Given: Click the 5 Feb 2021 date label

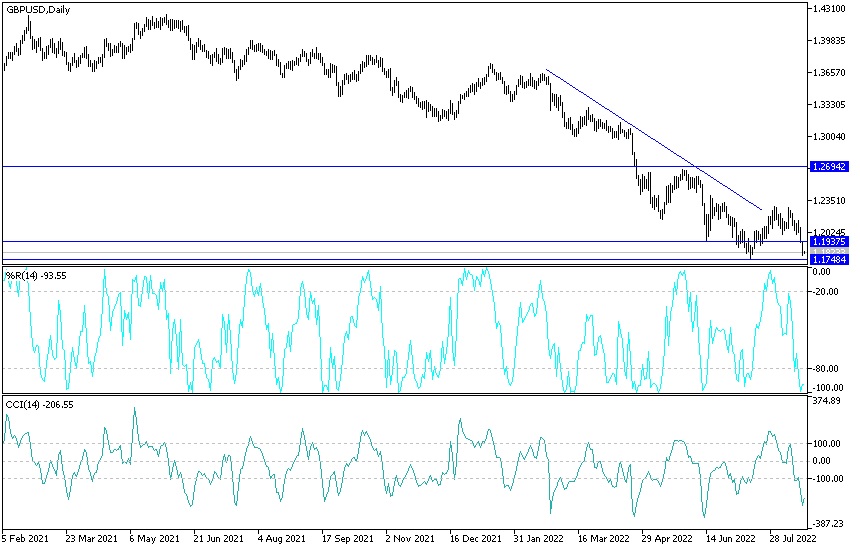Looking at the screenshot, I should pyautogui.click(x=25, y=538).
